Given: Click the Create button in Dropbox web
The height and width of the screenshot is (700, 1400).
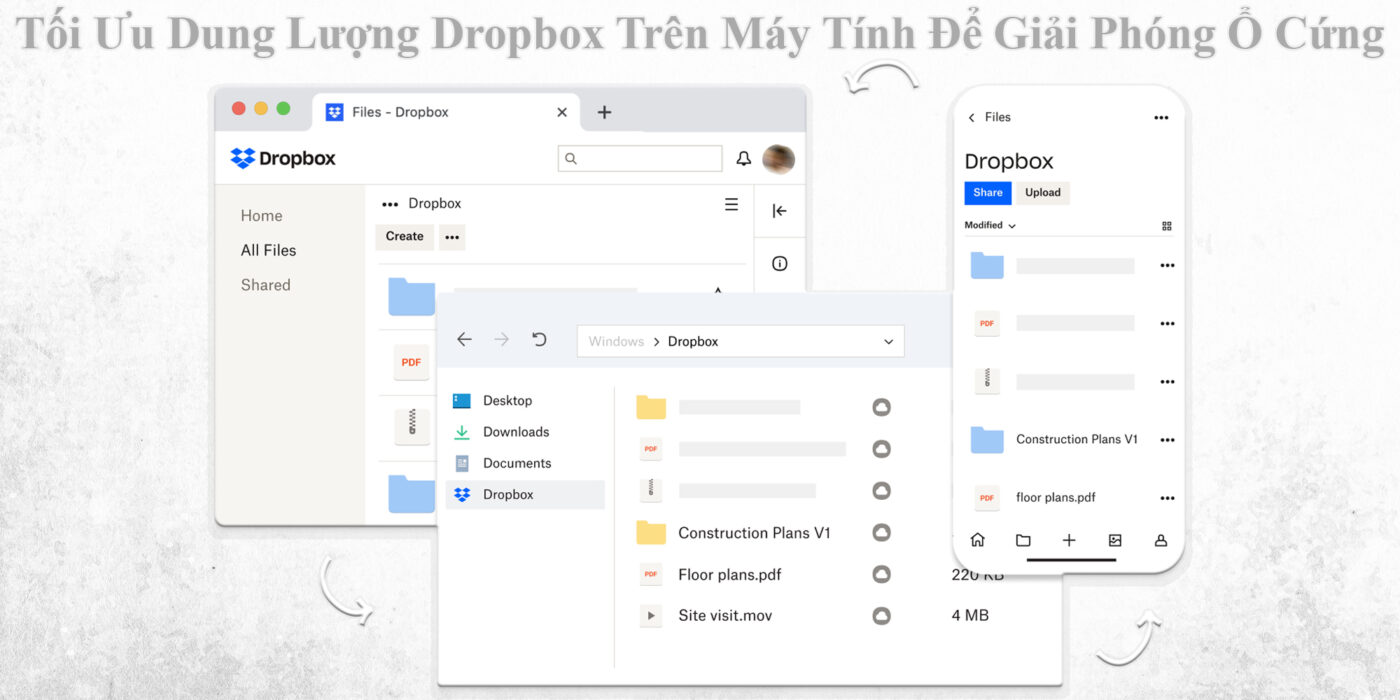Looking at the screenshot, I should pyautogui.click(x=404, y=236).
